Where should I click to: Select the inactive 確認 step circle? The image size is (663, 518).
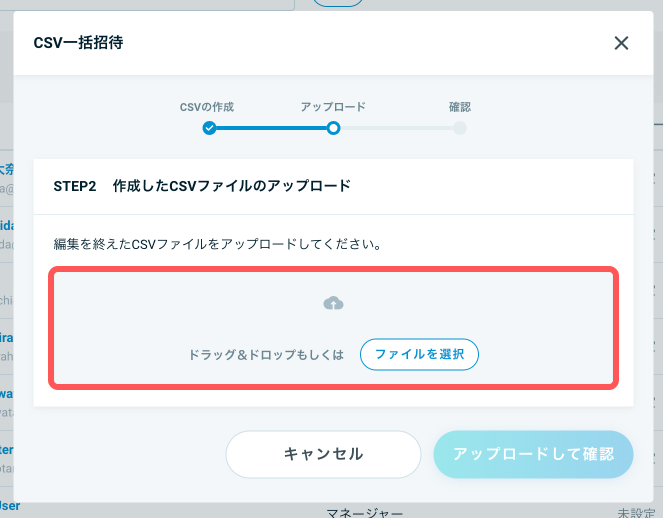point(460,128)
